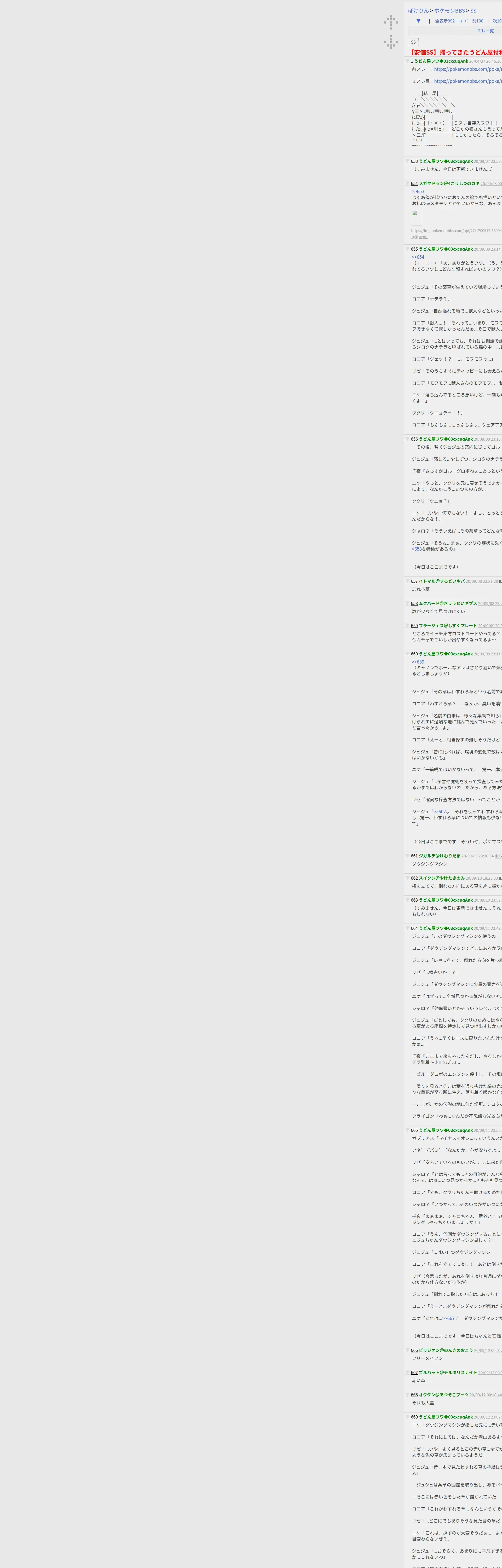Image resolution: width=502 pixels, height=1568 pixels.
Task: Open post number 655 anchor
Action: click(x=414, y=249)
